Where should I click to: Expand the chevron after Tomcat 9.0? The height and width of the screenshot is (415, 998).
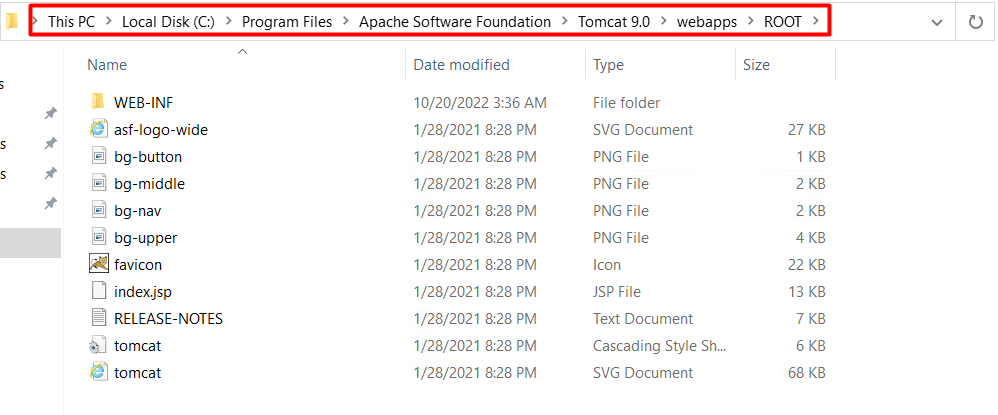[664, 22]
